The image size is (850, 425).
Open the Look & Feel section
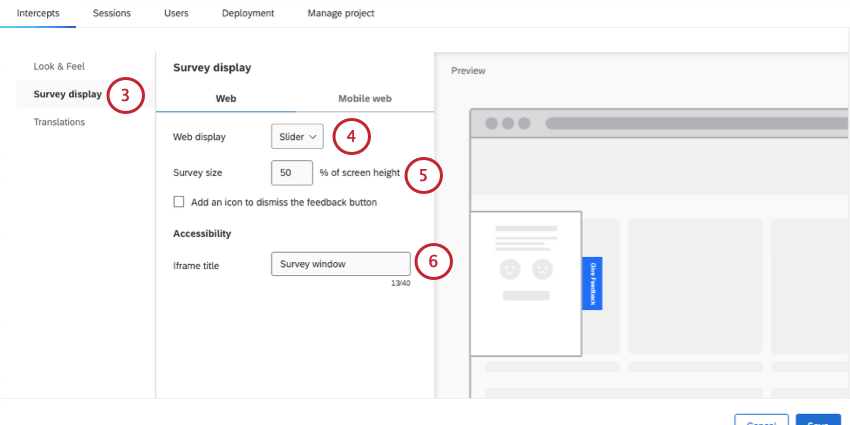coord(59,66)
